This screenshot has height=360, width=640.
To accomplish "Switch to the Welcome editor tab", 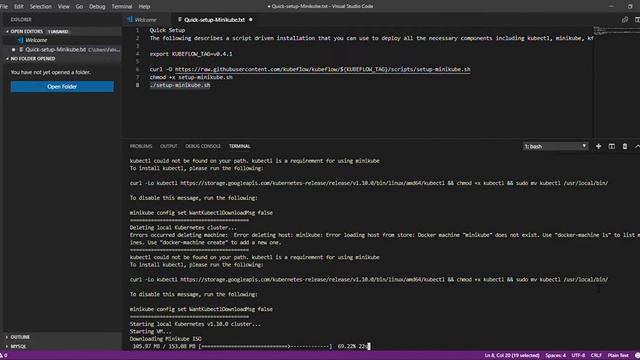I will tap(146, 20).
